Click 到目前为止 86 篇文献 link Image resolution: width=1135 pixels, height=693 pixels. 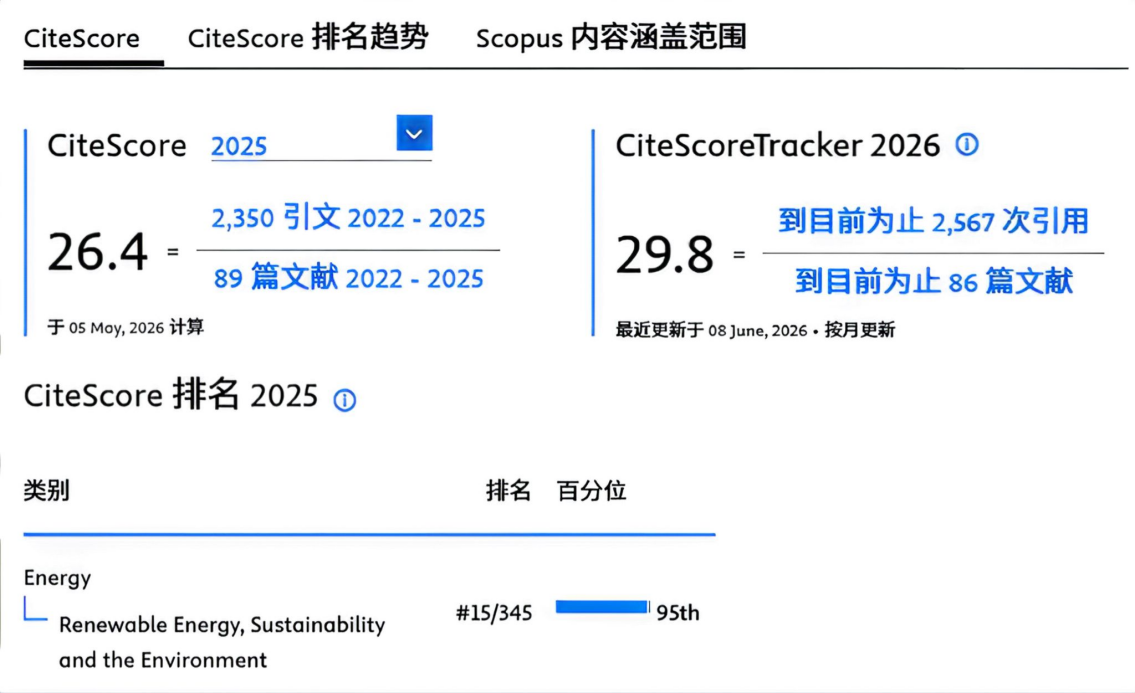coord(933,281)
